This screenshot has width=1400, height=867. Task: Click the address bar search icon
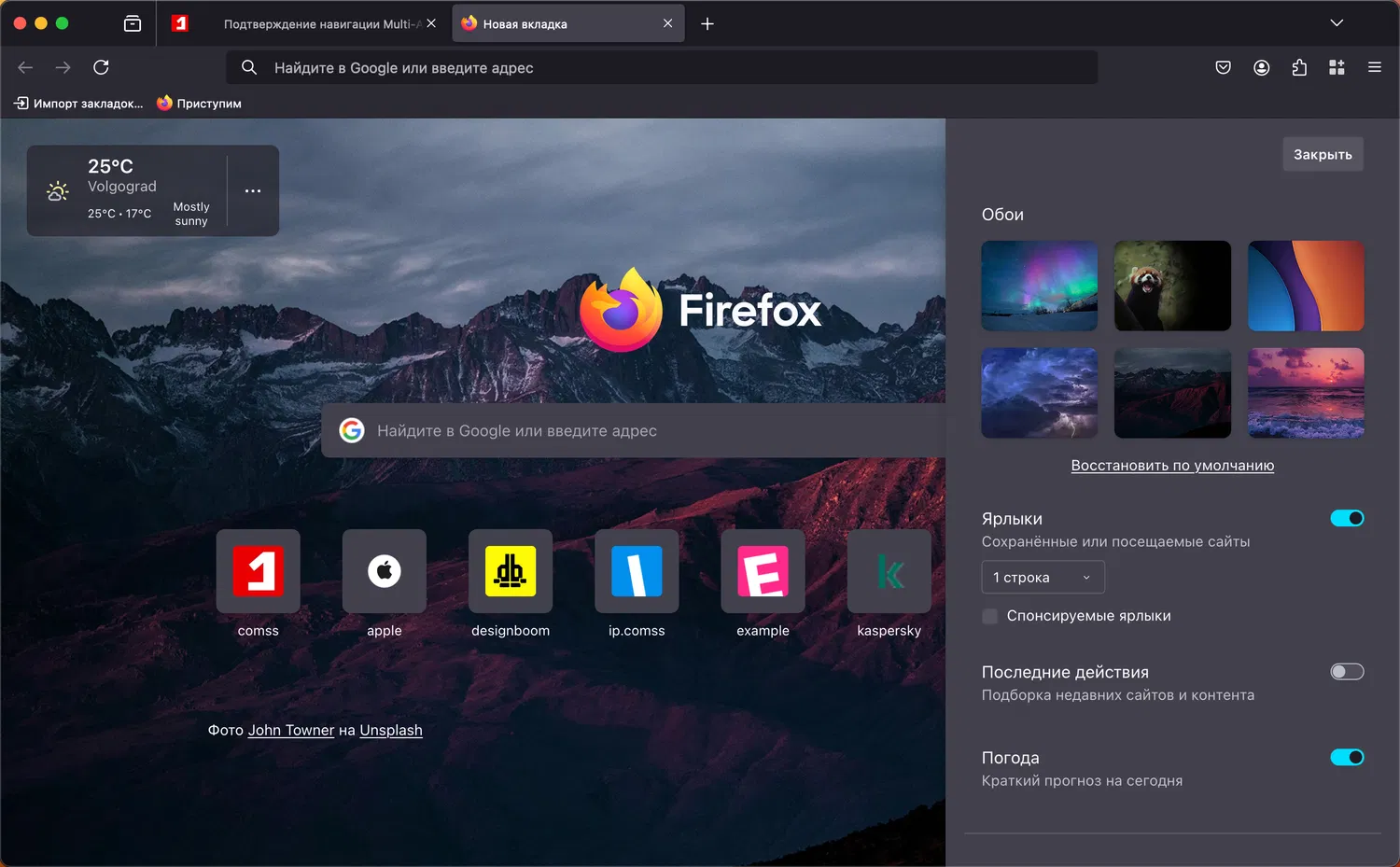[x=249, y=67]
